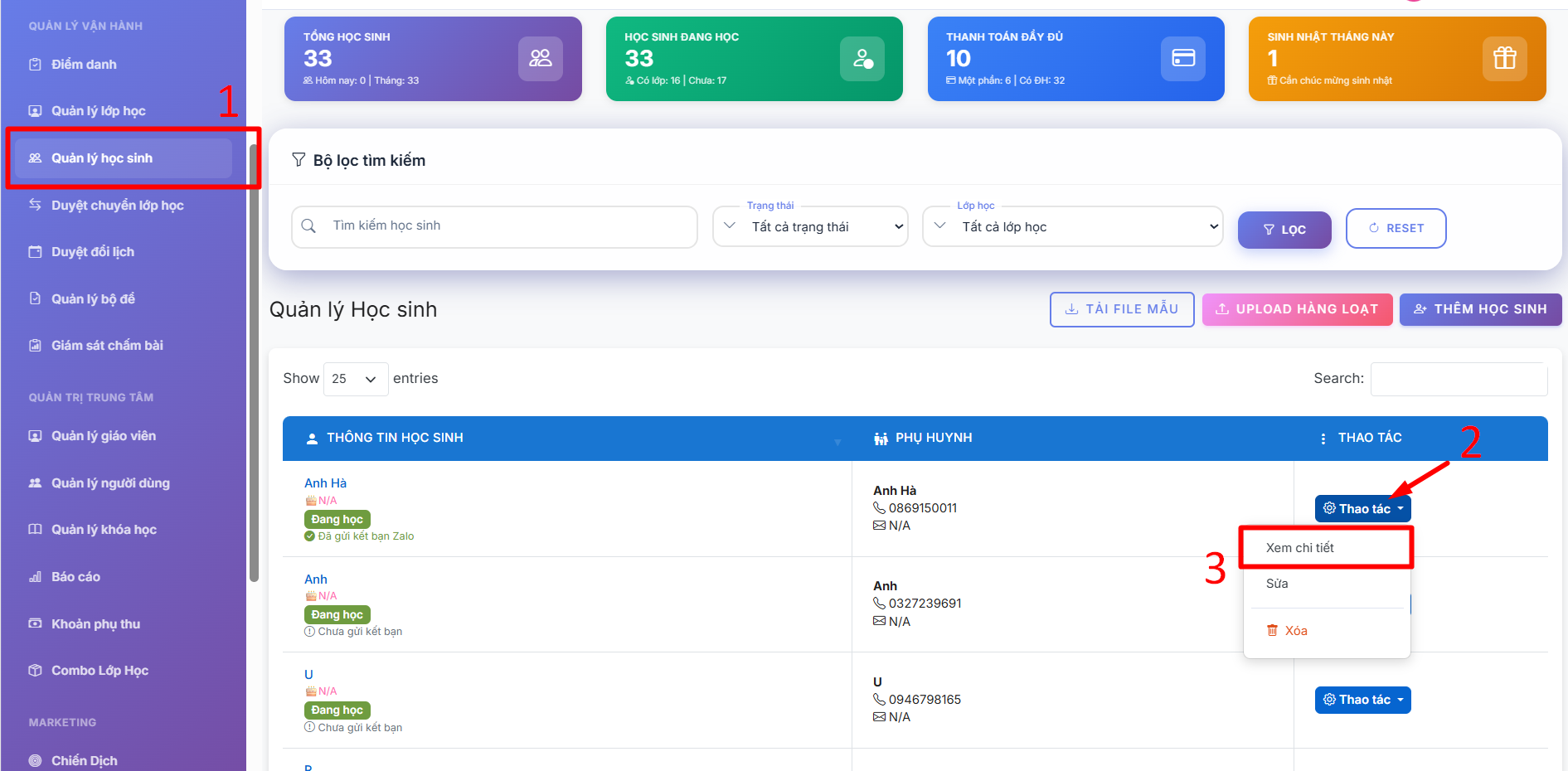Click the RESET button
The image size is (1568, 771).
[x=1396, y=228]
